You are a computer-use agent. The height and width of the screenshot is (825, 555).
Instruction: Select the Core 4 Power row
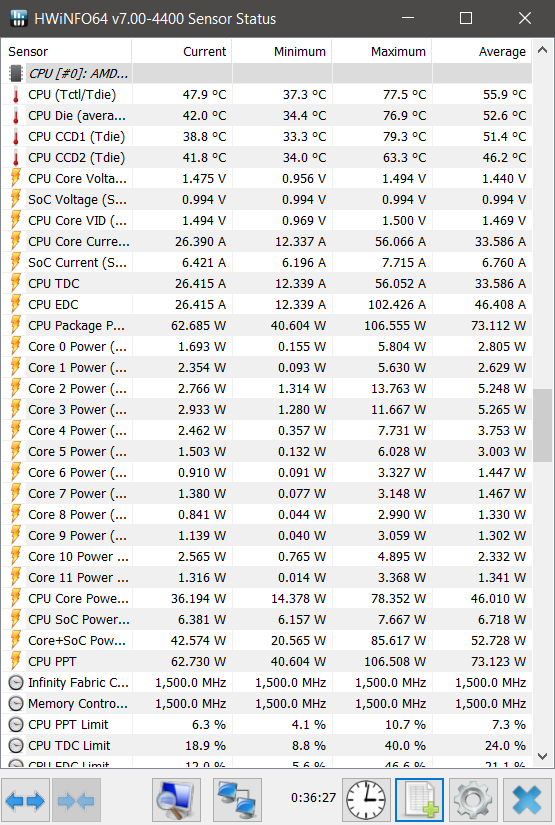pyautogui.click(x=267, y=431)
